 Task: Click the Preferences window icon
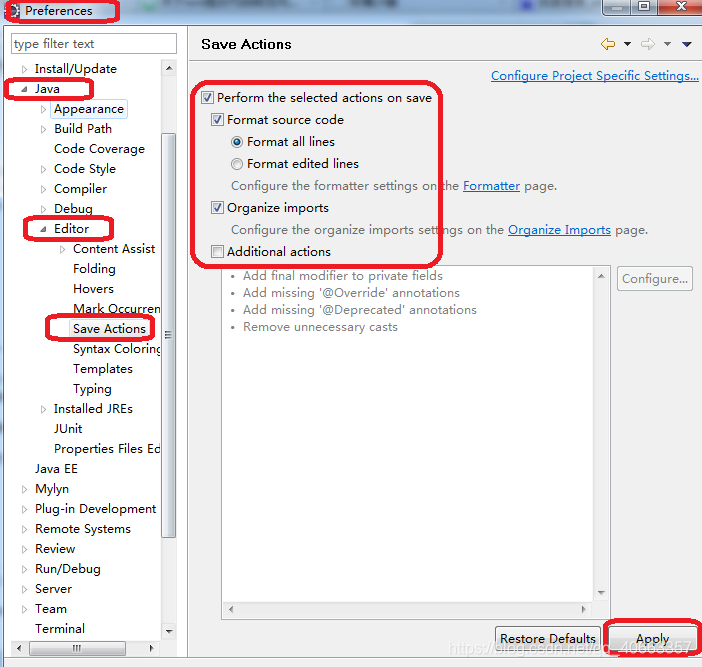[x=13, y=10]
